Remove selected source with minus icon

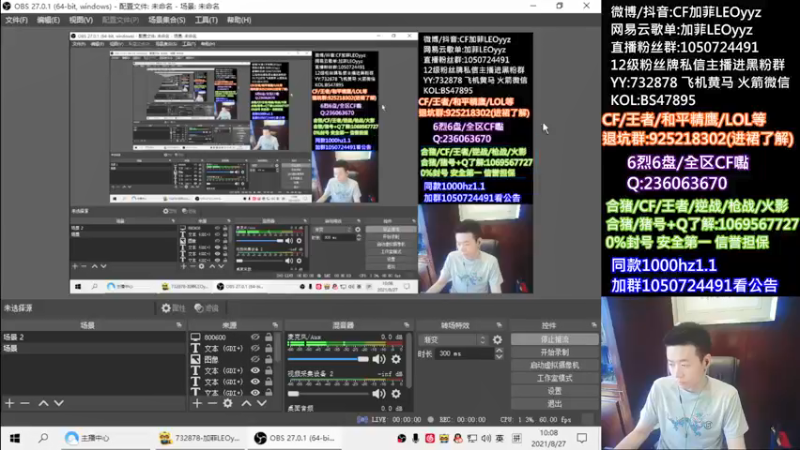212,403
